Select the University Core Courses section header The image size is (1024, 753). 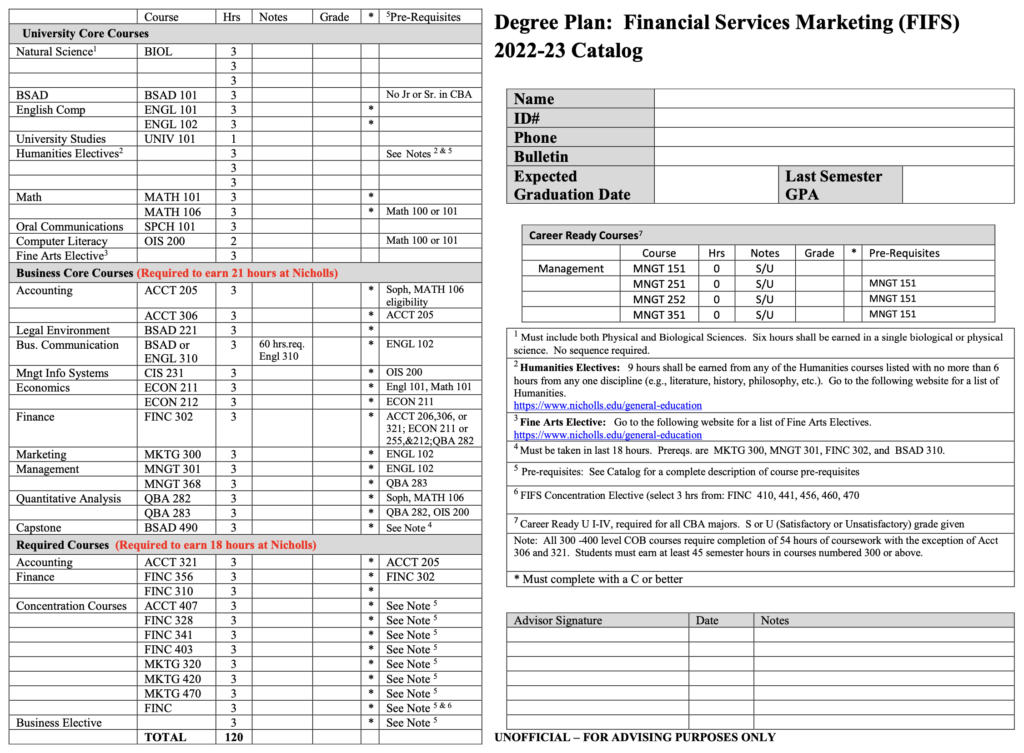pos(246,33)
